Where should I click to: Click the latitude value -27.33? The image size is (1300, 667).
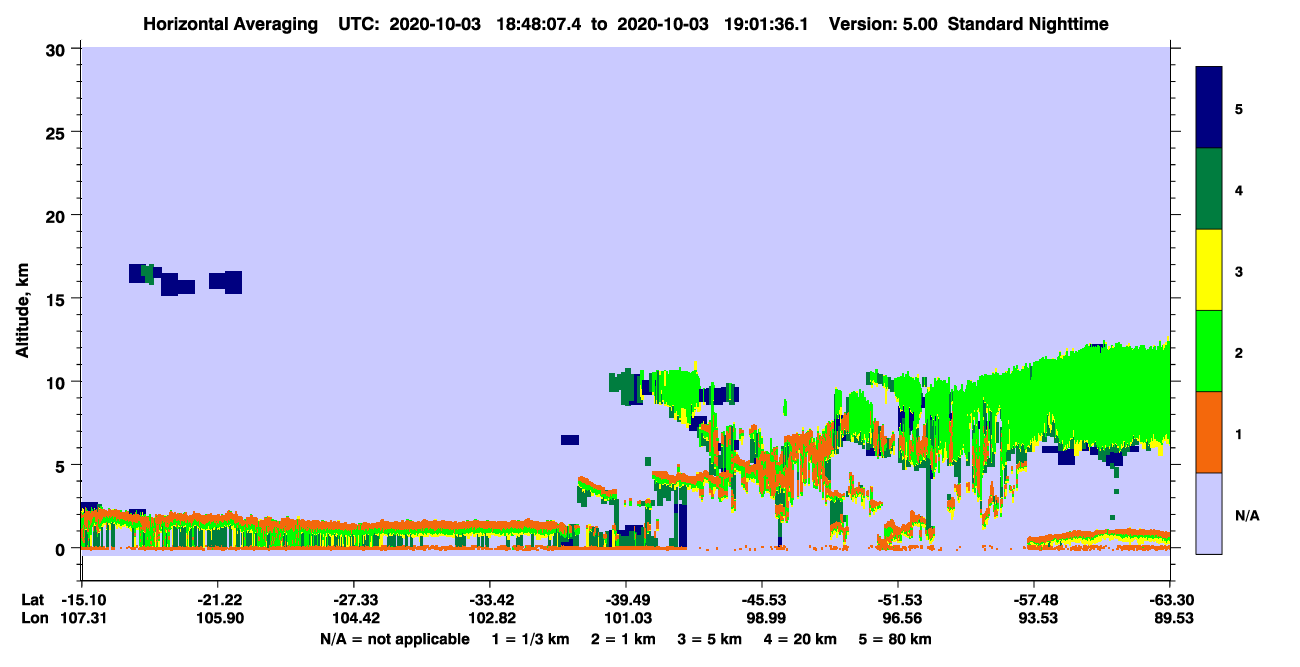click(x=354, y=600)
